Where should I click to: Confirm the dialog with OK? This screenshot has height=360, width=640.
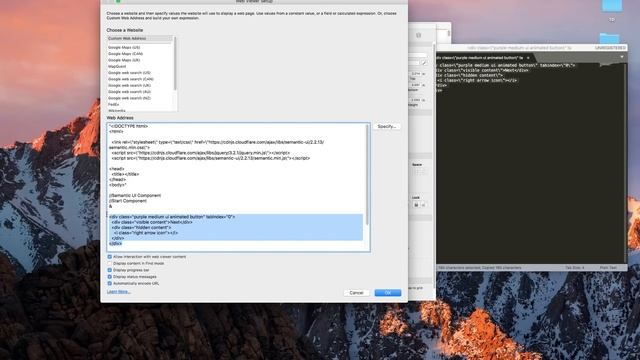388,293
